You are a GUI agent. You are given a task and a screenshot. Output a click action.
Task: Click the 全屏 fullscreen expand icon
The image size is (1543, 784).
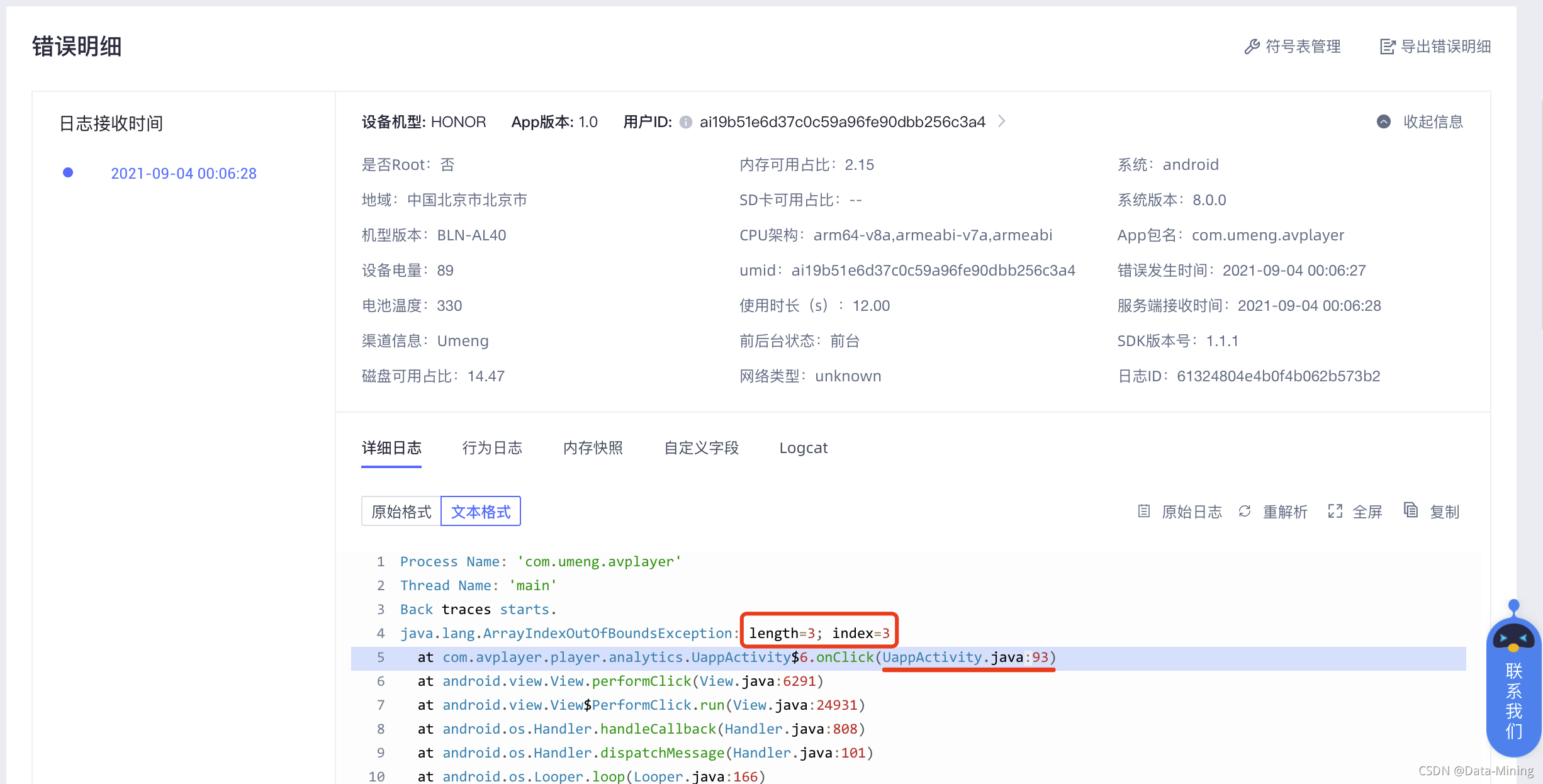1335,511
